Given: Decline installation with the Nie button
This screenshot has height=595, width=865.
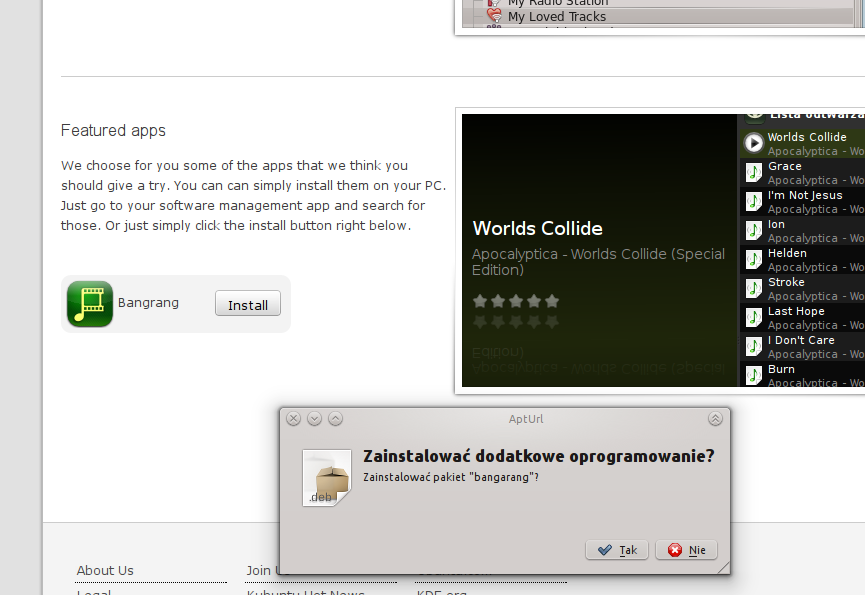Looking at the screenshot, I should click(686, 550).
